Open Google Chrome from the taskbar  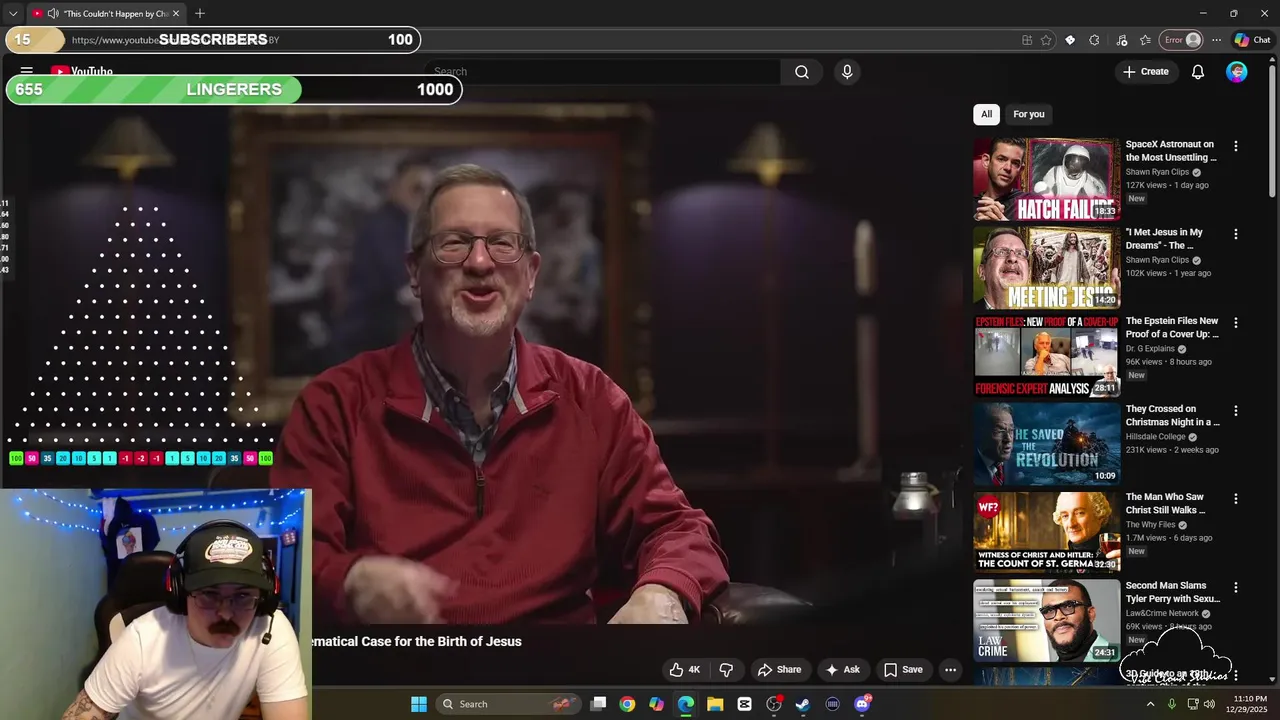pos(627,704)
